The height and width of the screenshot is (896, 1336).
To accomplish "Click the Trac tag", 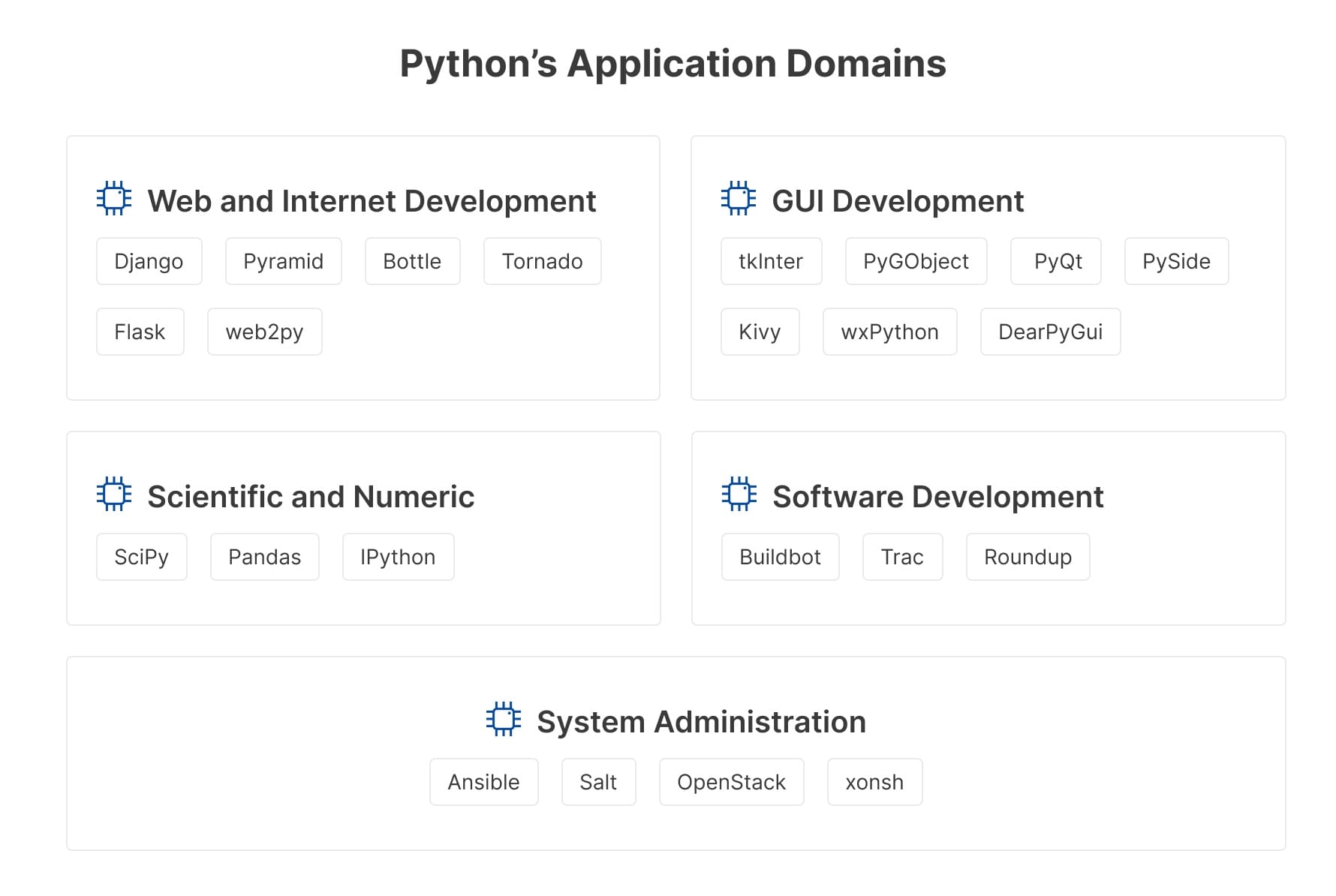I will [x=903, y=557].
